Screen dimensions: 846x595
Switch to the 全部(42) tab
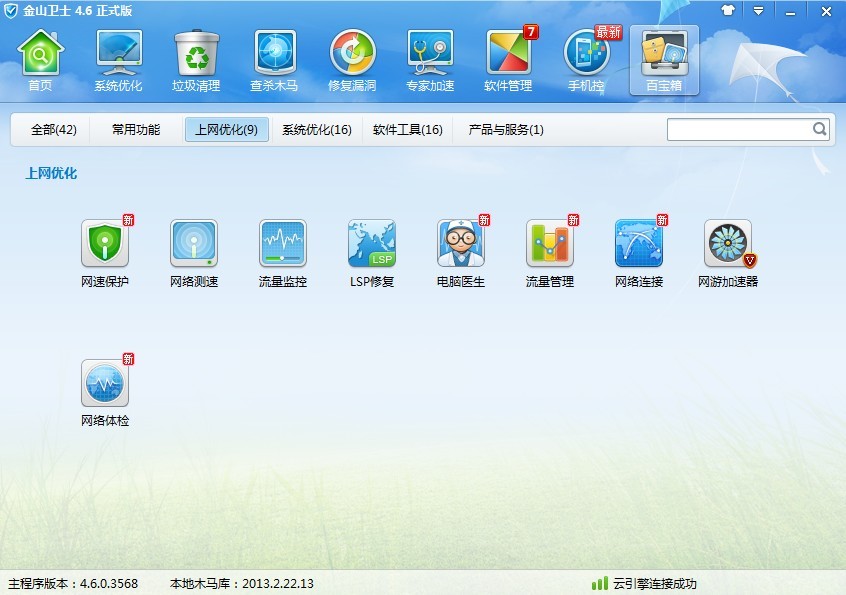tap(53, 129)
